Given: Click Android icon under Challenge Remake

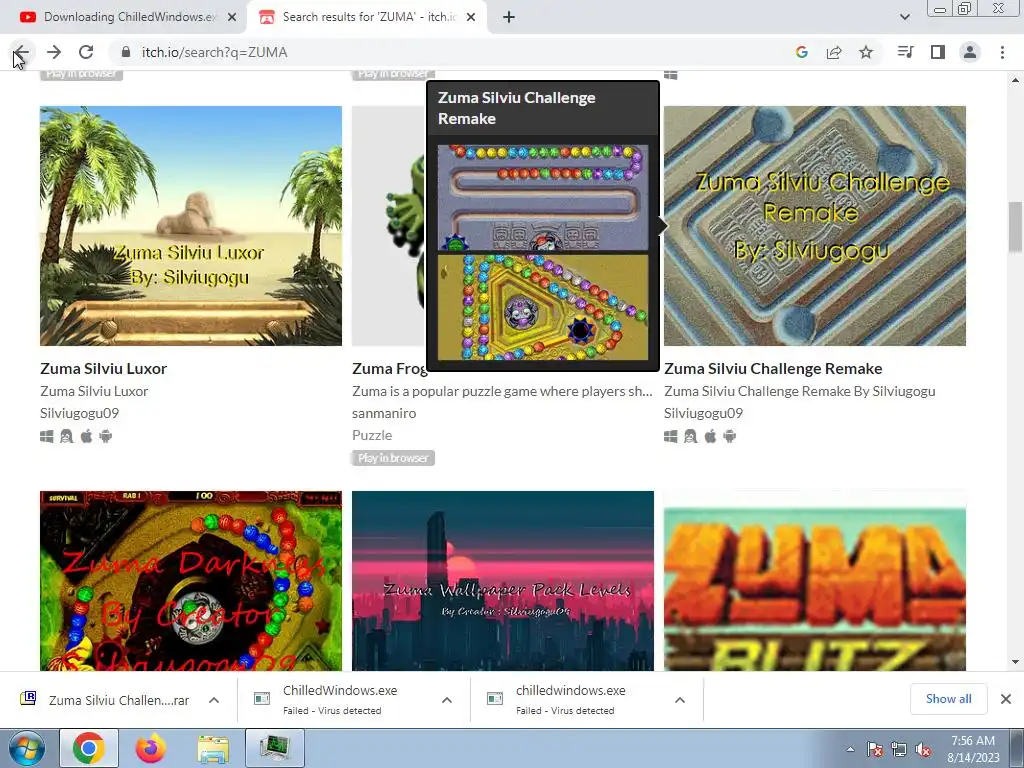Looking at the screenshot, I should (730, 436).
